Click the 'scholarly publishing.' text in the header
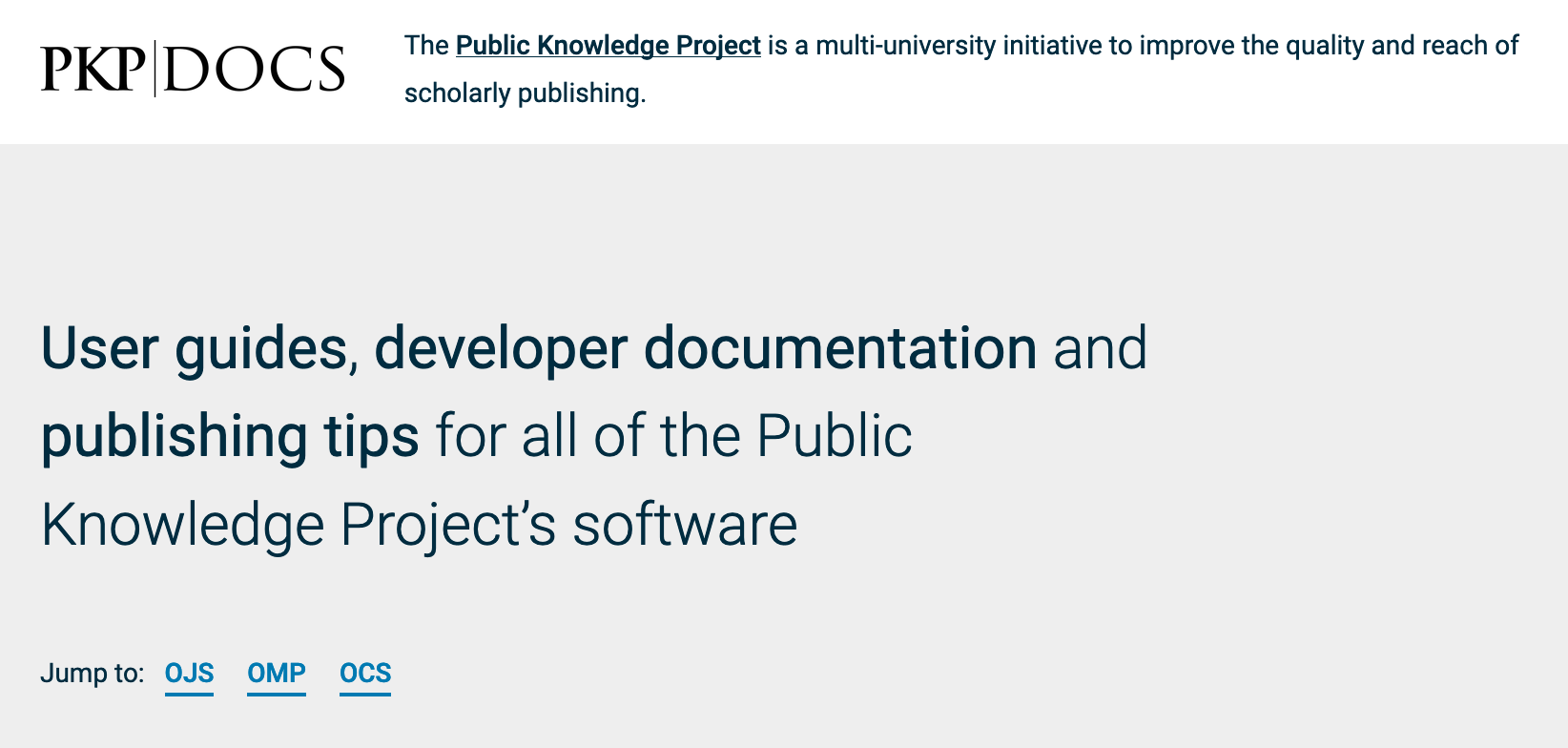 point(526,93)
